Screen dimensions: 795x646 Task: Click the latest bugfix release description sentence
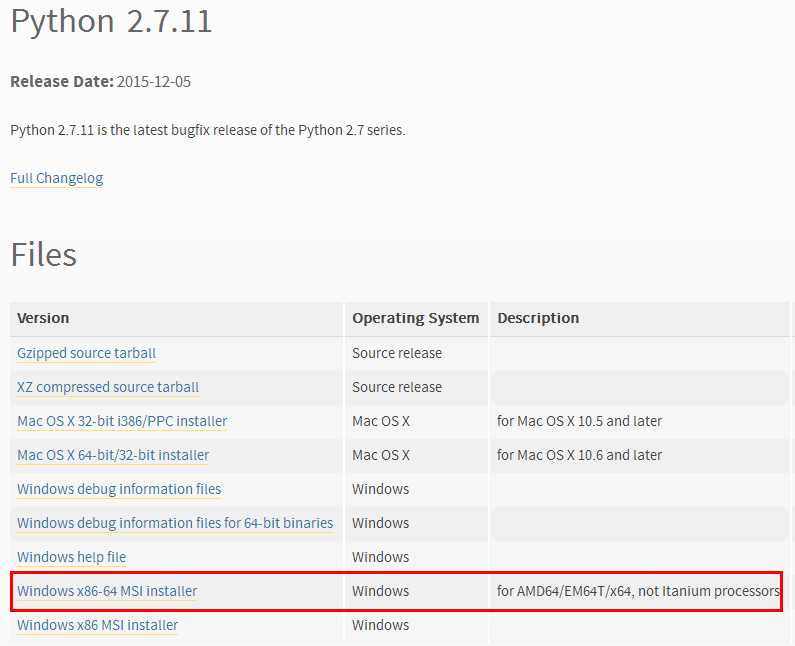coord(208,130)
